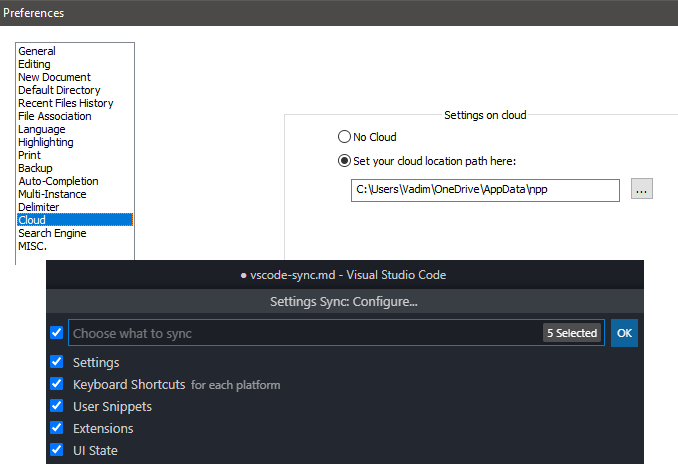
Task: Disable Extensions sync checkbox
Action: coord(57,428)
